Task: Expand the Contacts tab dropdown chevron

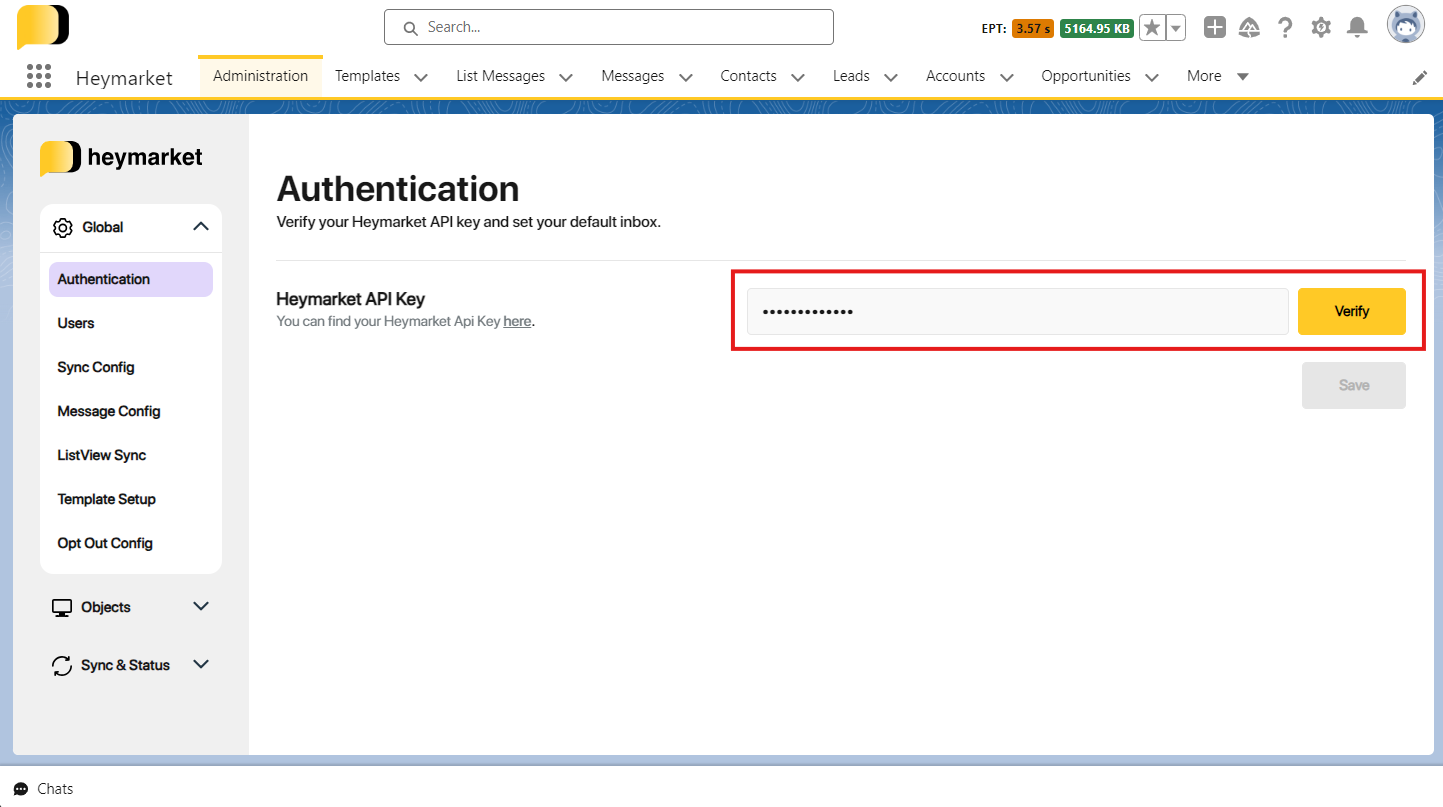Action: coord(798,77)
